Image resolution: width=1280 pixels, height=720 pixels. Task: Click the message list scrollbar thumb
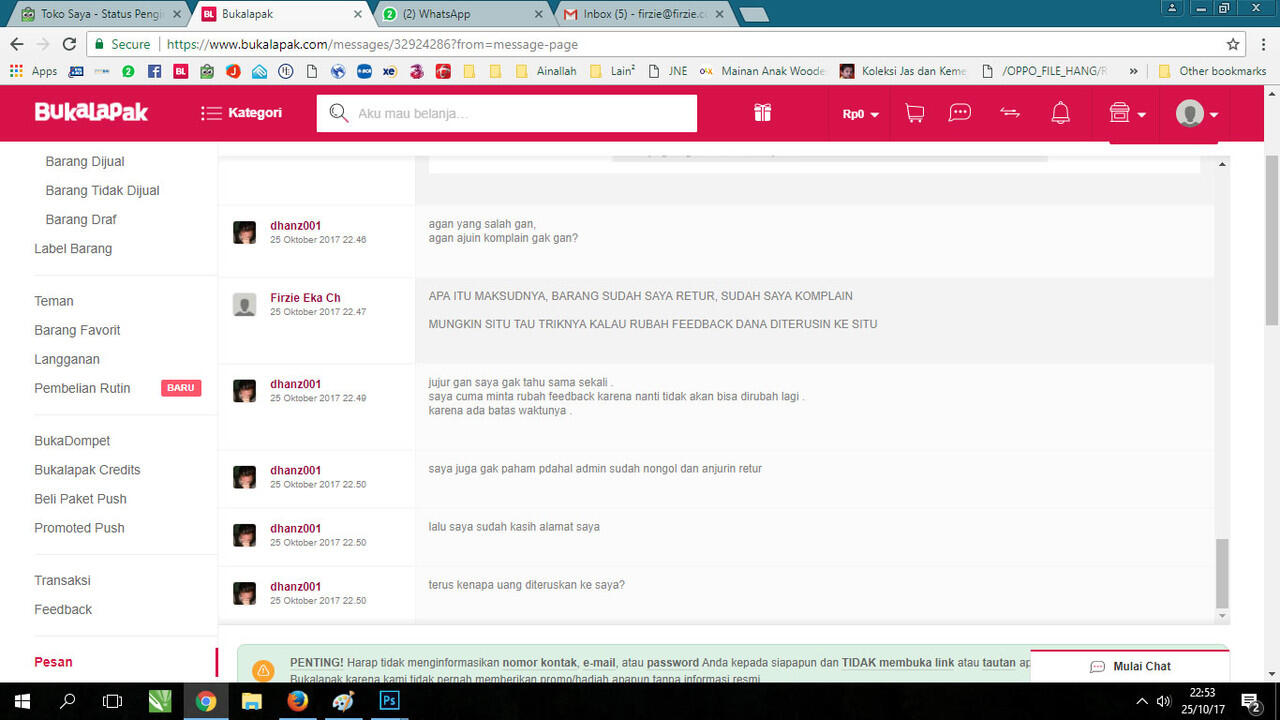pyautogui.click(x=1222, y=573)
